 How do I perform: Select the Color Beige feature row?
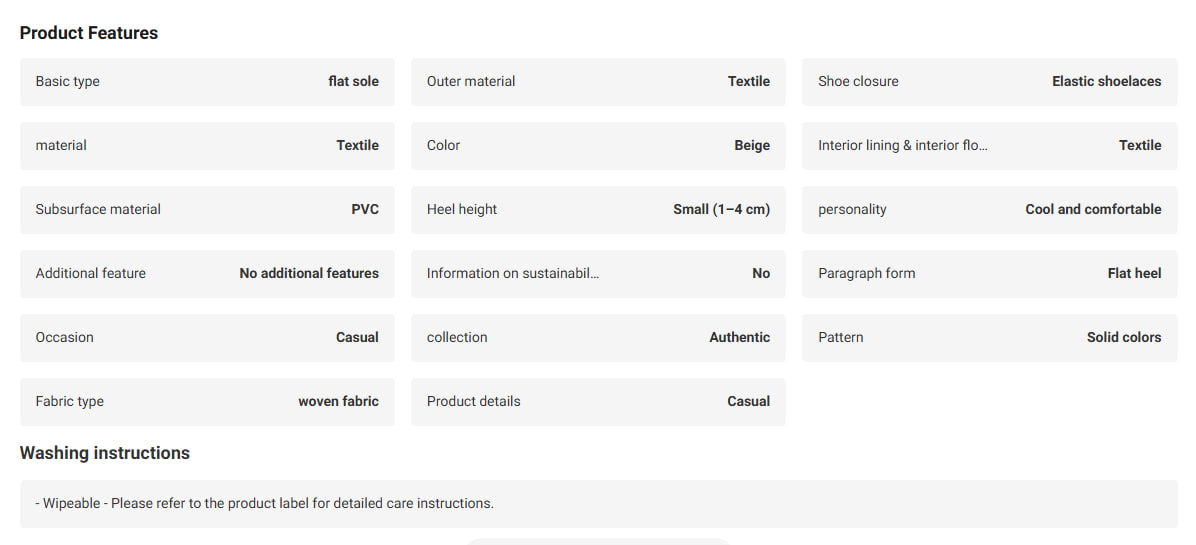(x=598, y=146)
